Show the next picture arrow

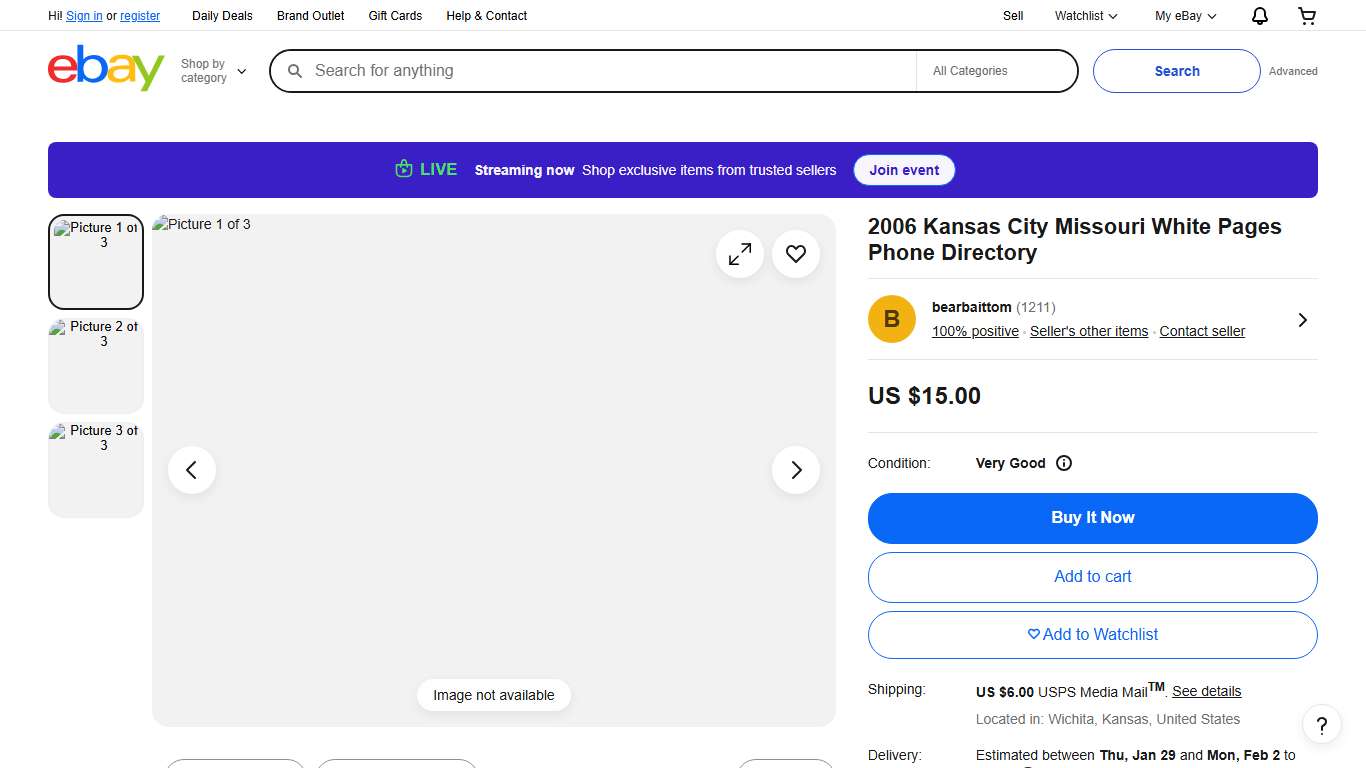coord(796,470)
